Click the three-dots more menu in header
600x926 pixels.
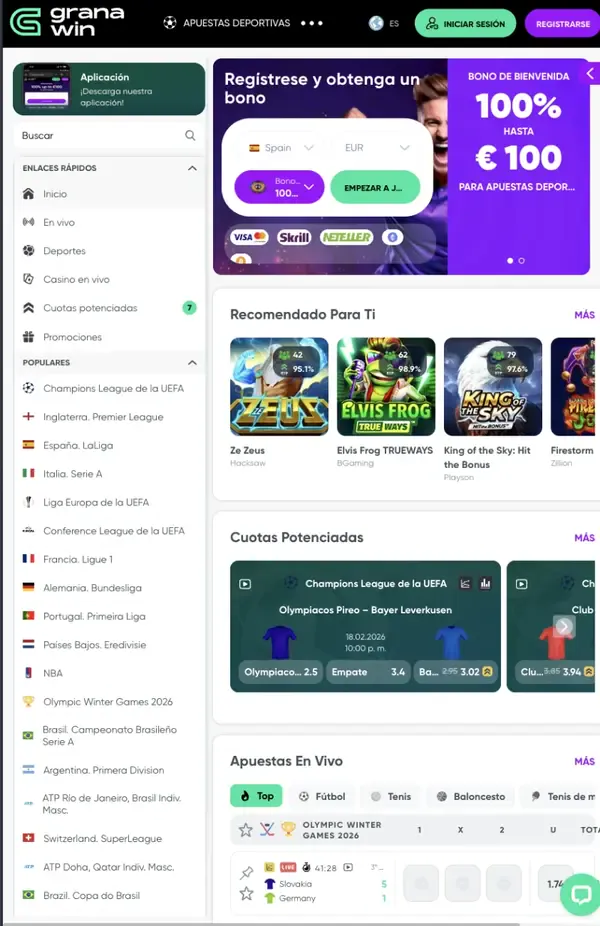(x=312, y=23)
